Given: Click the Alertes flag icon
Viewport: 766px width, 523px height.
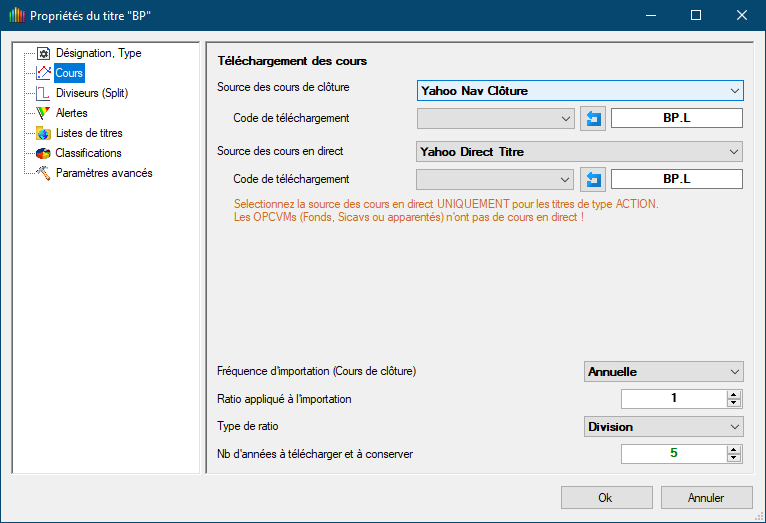Looking at the screenshot, I should (43, 113).
